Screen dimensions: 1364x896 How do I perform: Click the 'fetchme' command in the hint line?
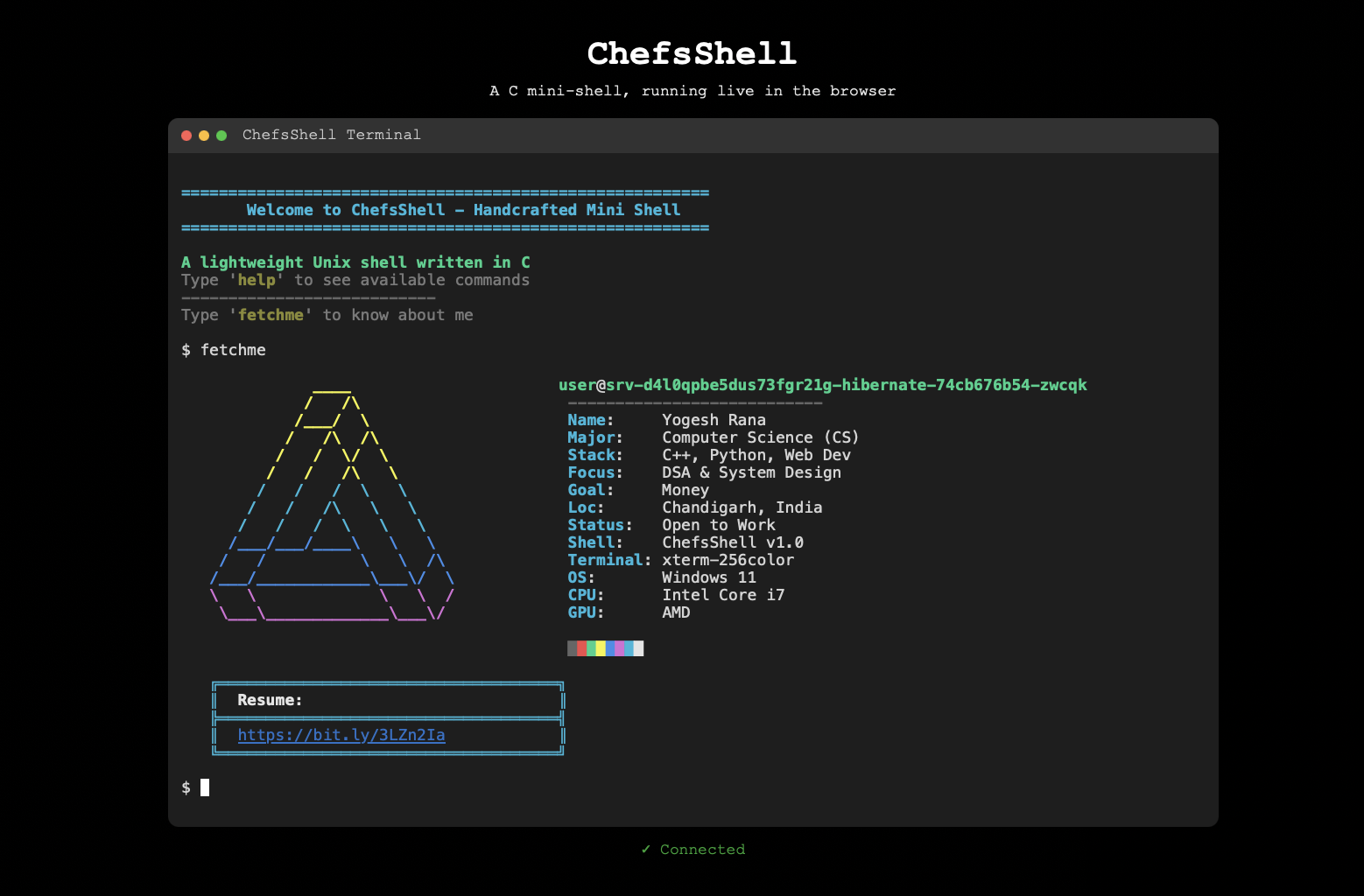coord(271,315)
